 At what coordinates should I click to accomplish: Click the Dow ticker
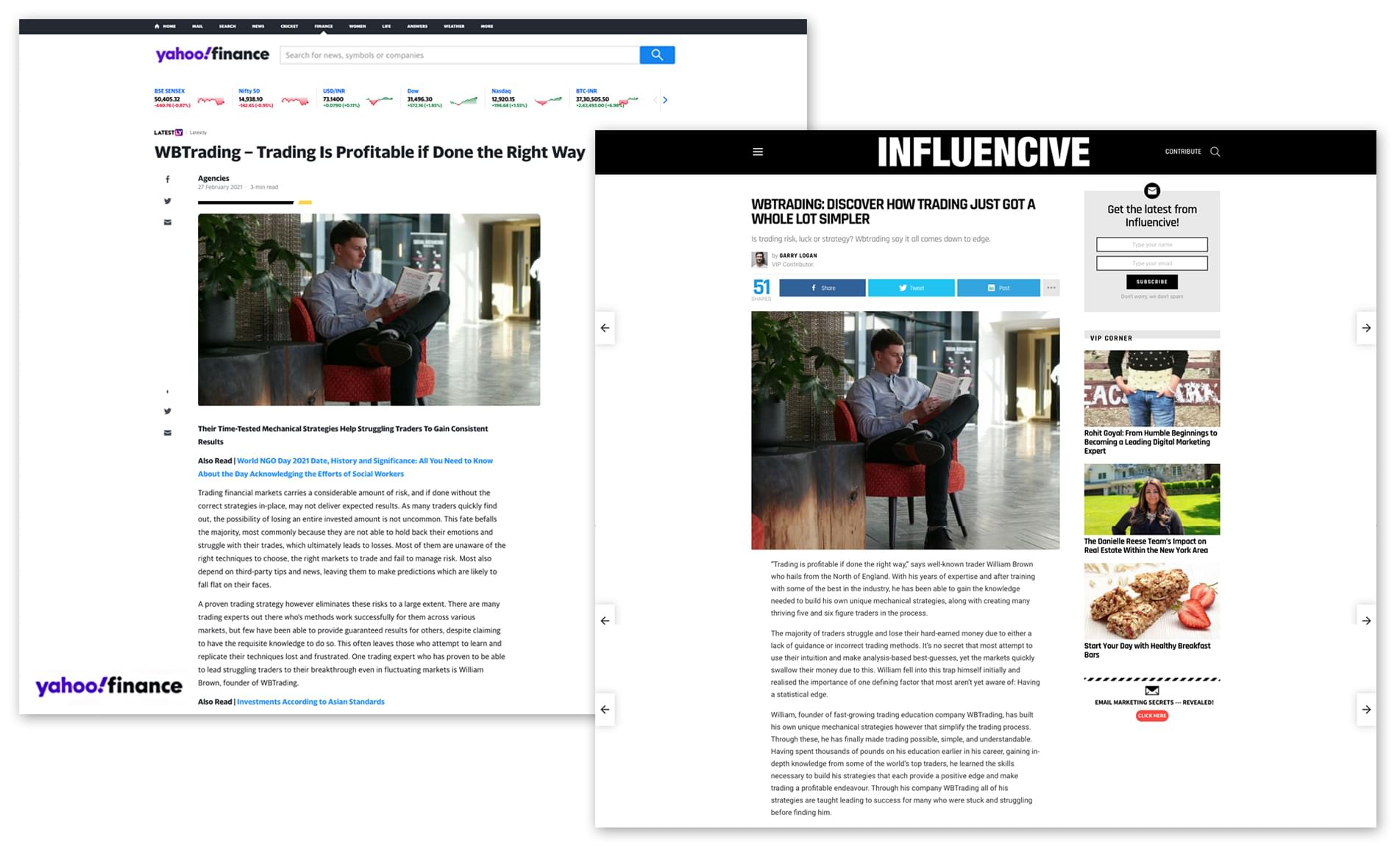pyautogui.click(x=443, y=99)
